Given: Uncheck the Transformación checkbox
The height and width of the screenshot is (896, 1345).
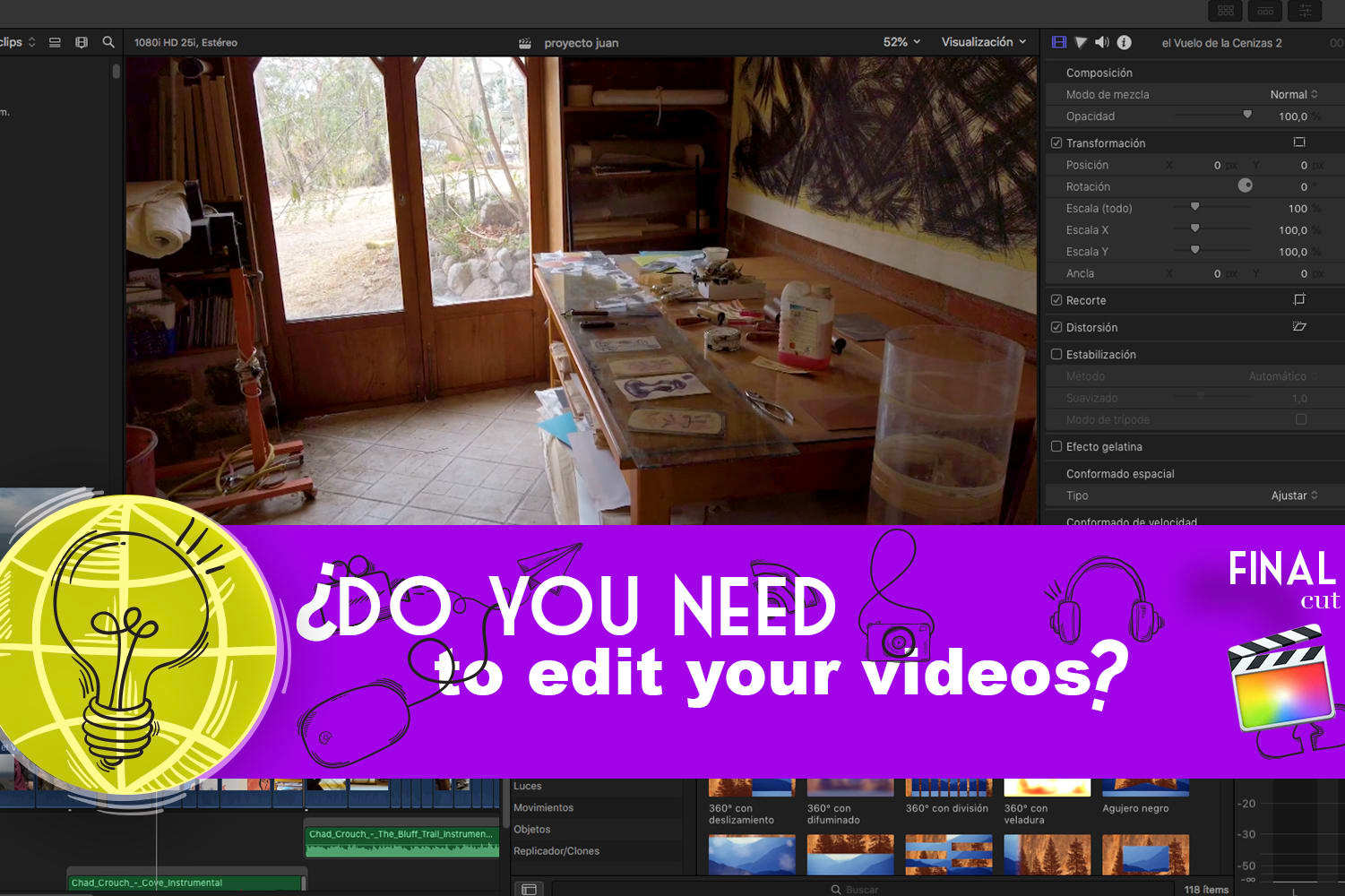Looking at the screenshot, I should [x=1056, y=143].
